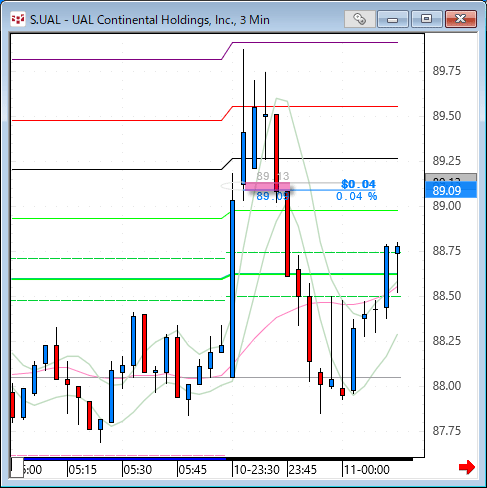Click the chart link chain icon
This screenshot has height=488, width=487.
[x=360, y=19]
